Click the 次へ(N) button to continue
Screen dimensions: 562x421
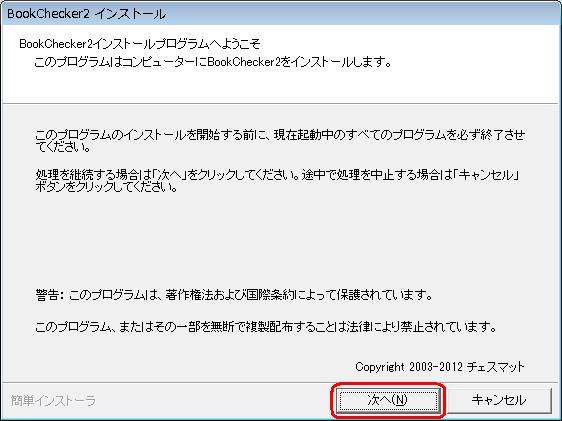pos(388,400)
